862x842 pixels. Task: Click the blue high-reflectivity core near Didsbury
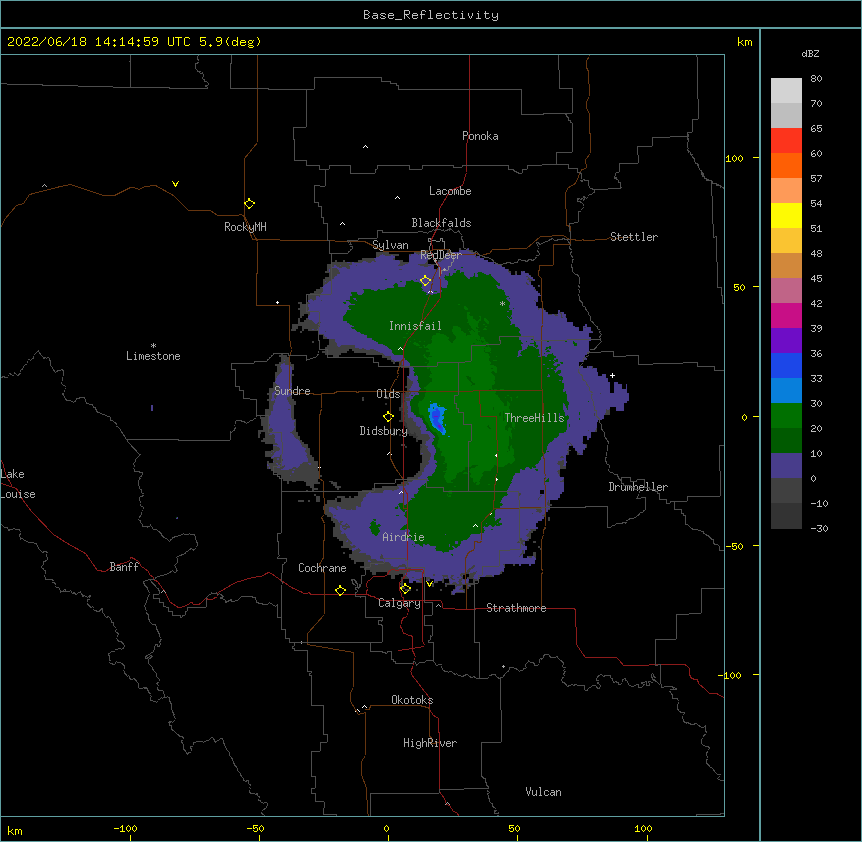point(437,418)
